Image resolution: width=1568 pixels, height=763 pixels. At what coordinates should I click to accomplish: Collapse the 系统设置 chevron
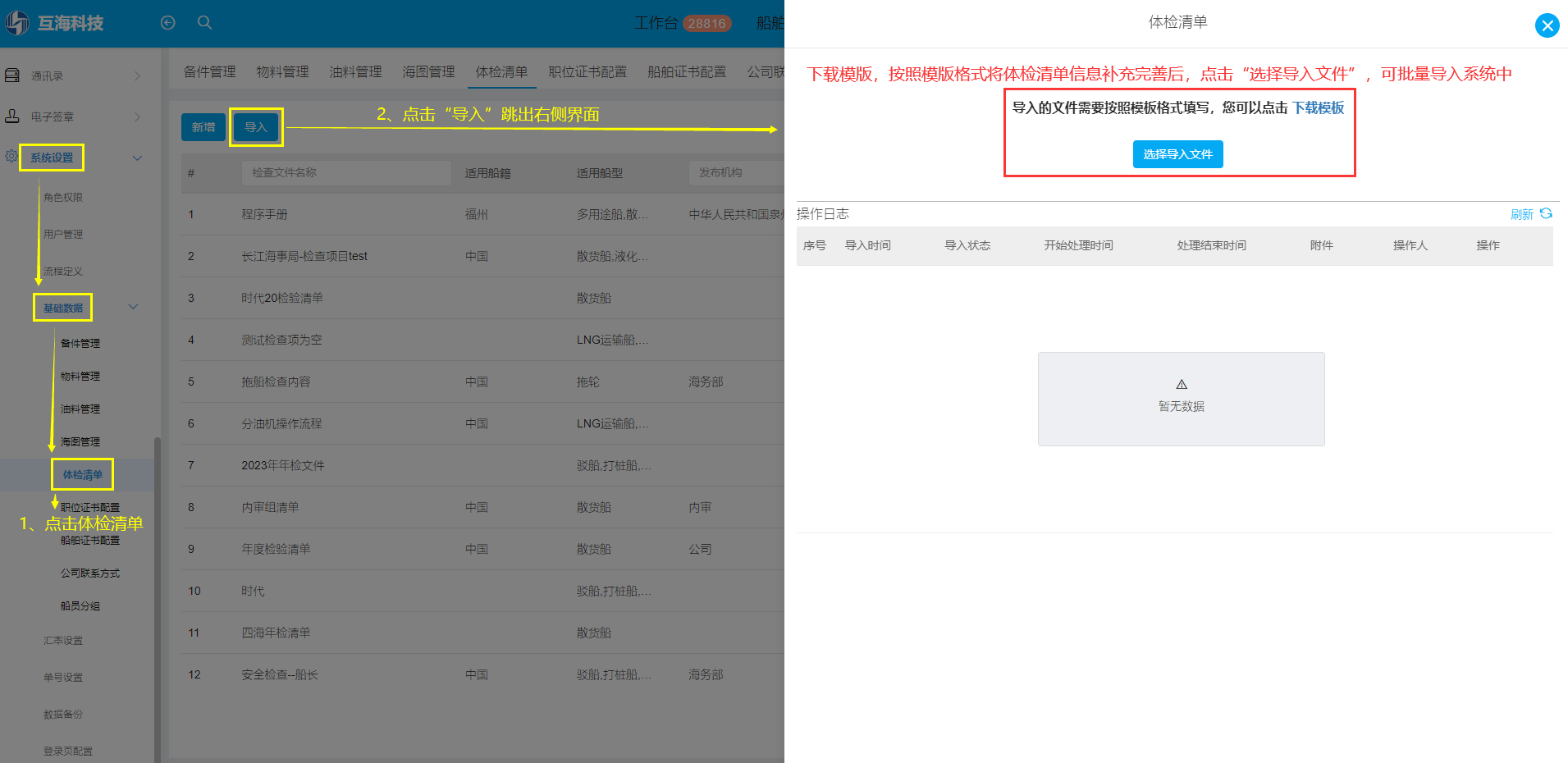(x=137, y=158)
